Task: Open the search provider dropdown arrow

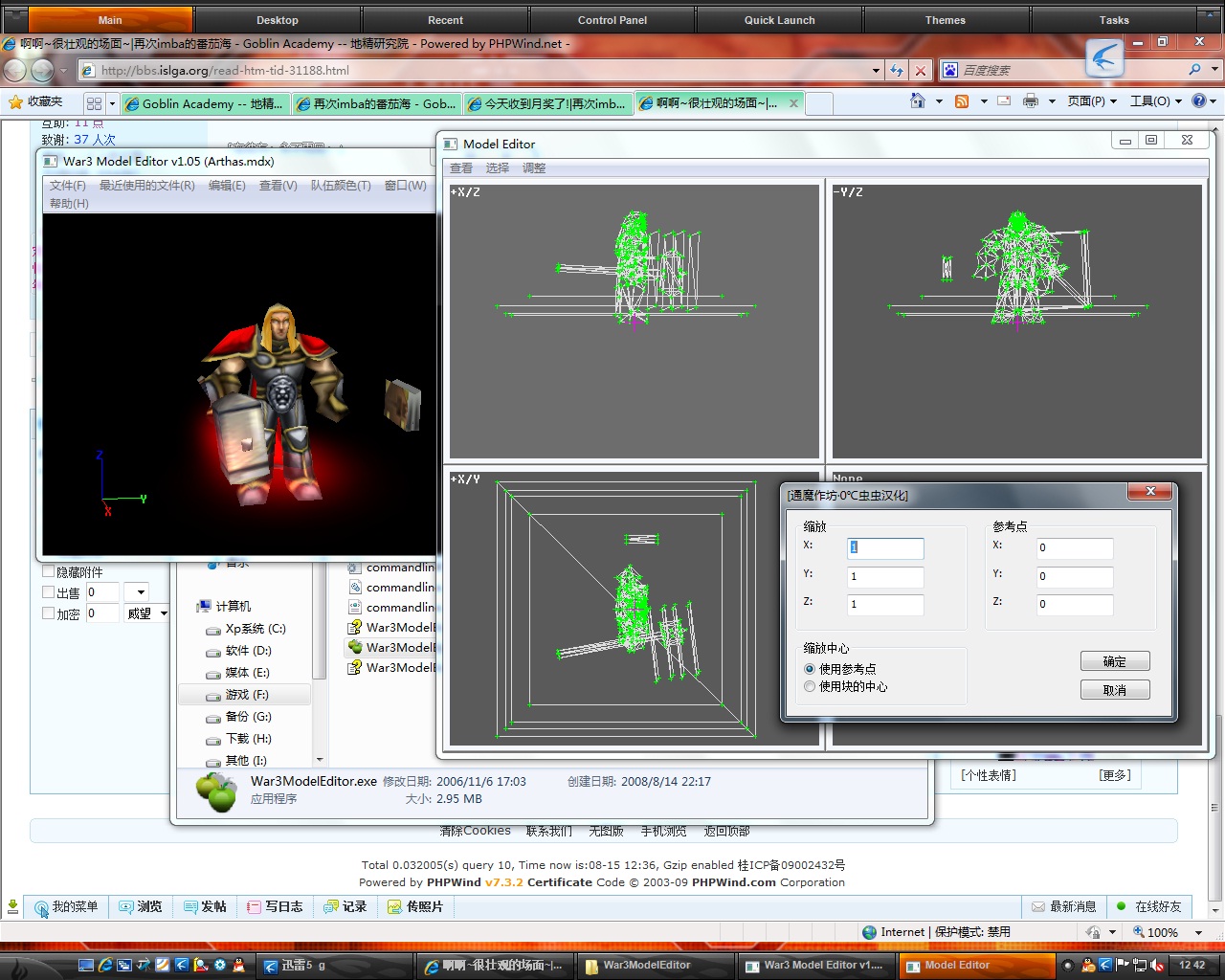Action: 1214,70
